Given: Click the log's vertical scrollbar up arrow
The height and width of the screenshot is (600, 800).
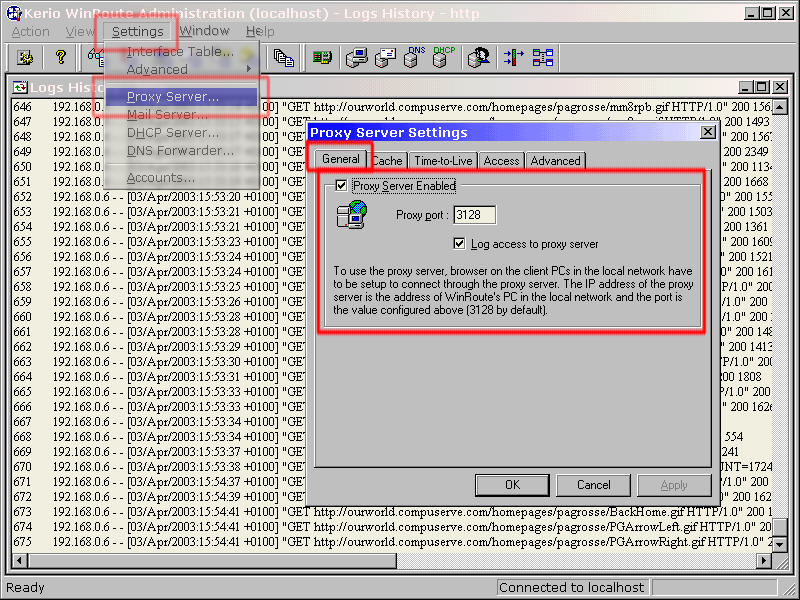Looking at the screenshot, I should coord(780,107).
